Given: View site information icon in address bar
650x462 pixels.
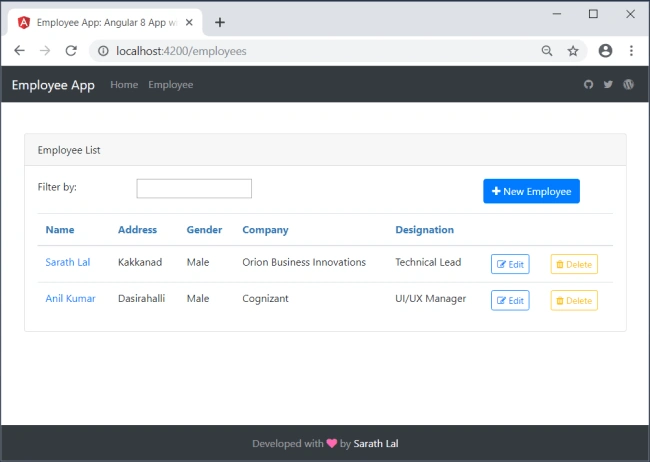Looking at the screenshot, I should [103, 51].
